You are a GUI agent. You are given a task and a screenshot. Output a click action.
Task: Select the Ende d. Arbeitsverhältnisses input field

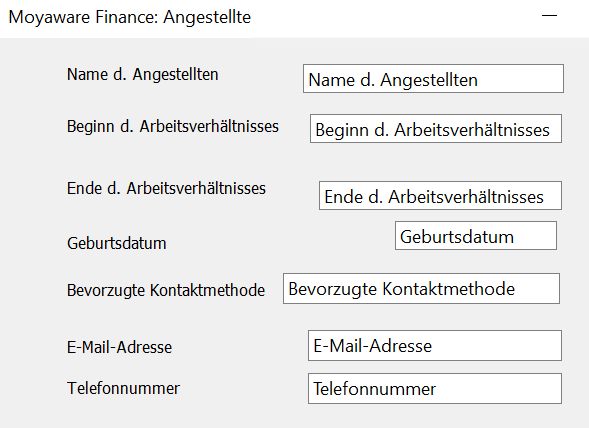tap(440, 195)
